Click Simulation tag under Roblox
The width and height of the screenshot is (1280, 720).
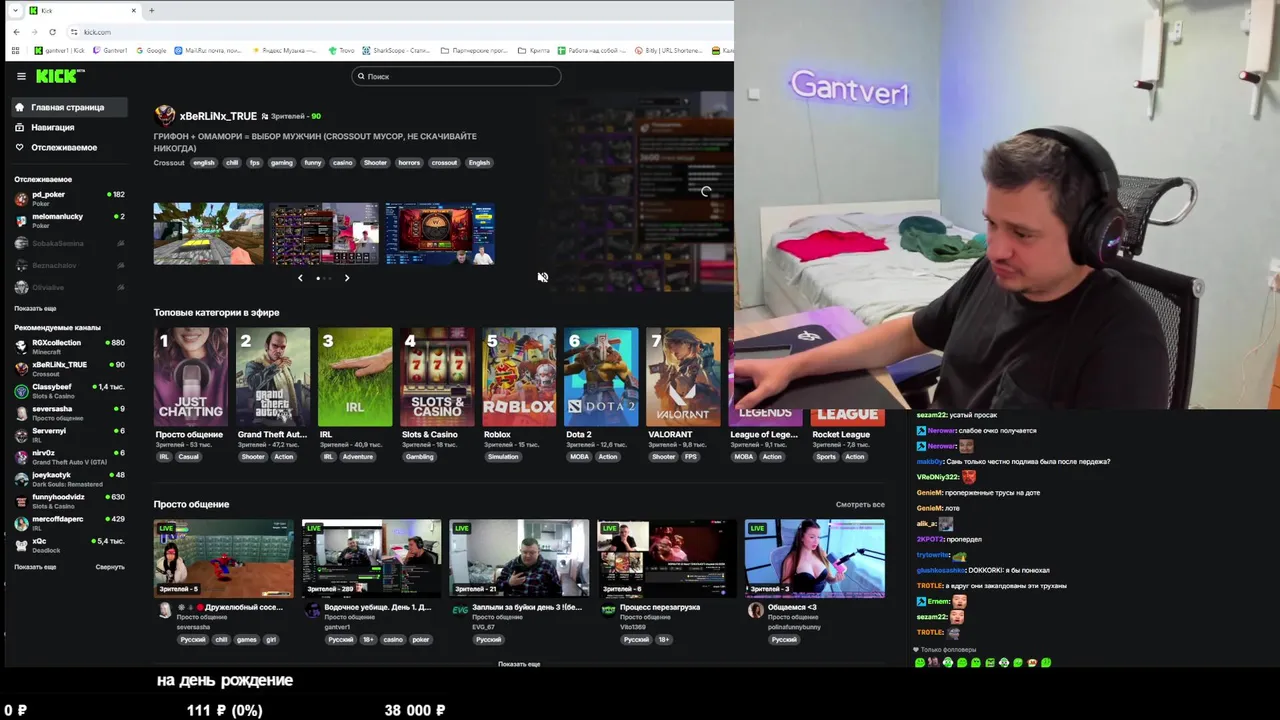503,457
